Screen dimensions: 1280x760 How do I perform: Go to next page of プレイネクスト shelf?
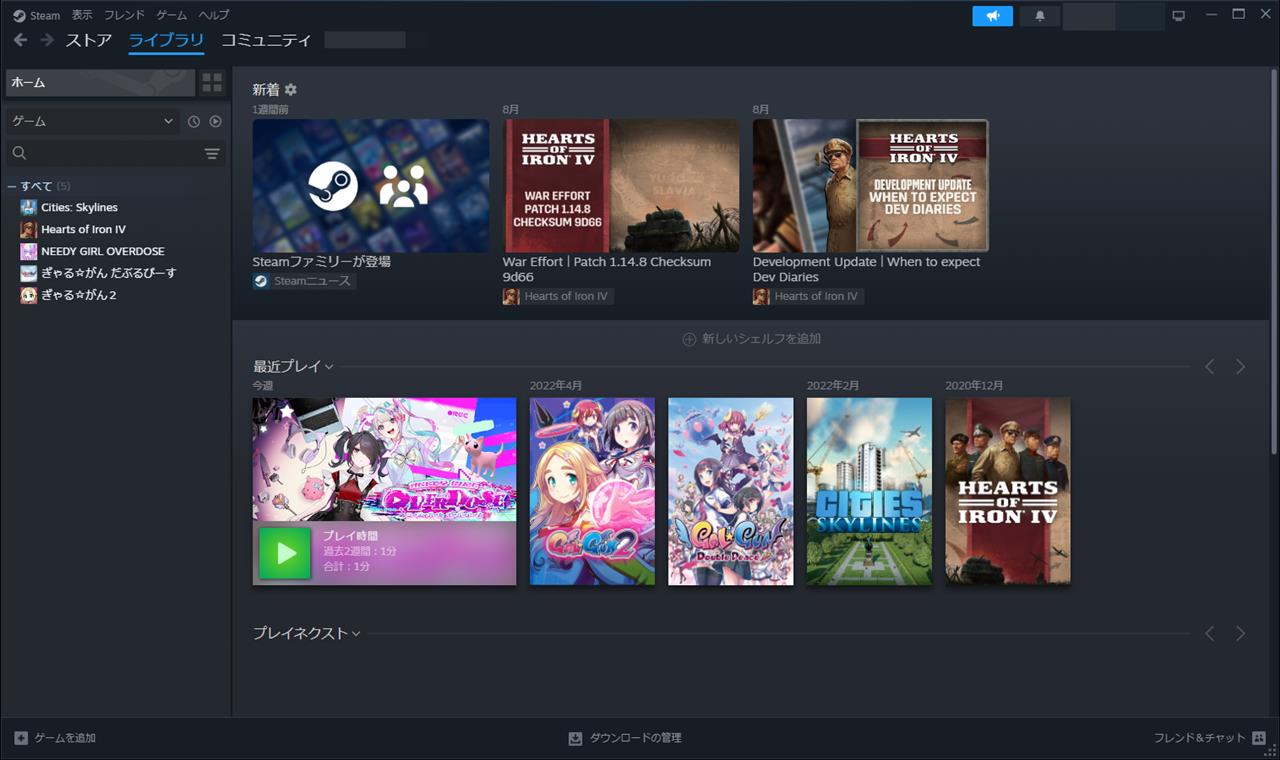1240,633
